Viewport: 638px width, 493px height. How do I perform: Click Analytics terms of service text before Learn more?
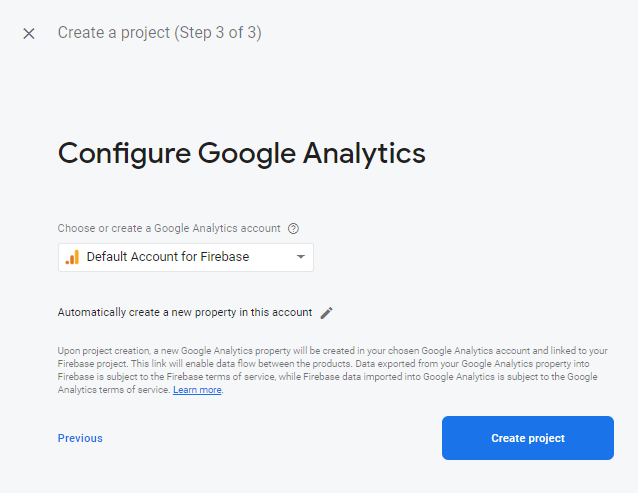(x=114, y=390)
